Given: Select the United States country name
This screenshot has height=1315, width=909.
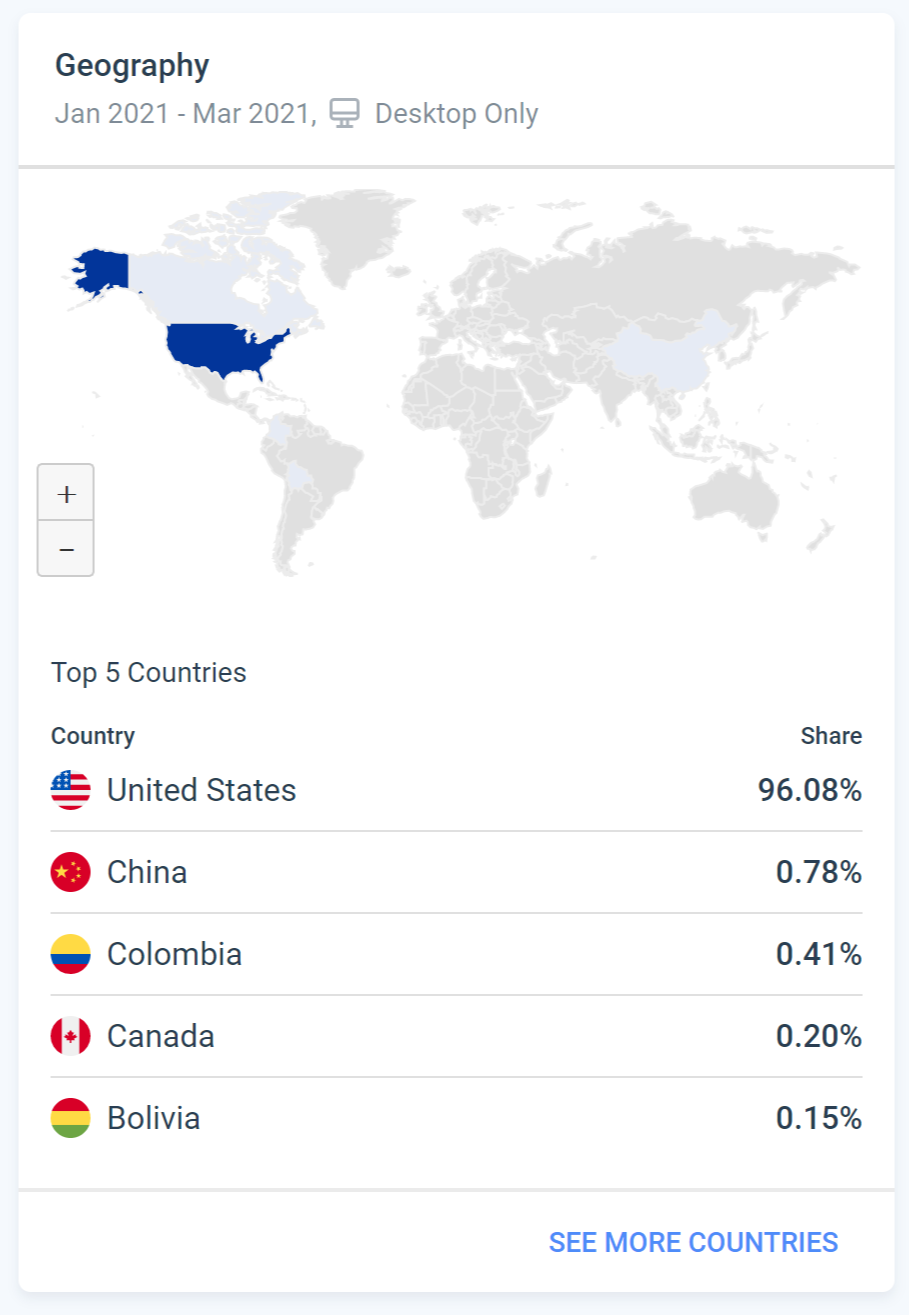Looking at the screenshot, I should [202, 791].
